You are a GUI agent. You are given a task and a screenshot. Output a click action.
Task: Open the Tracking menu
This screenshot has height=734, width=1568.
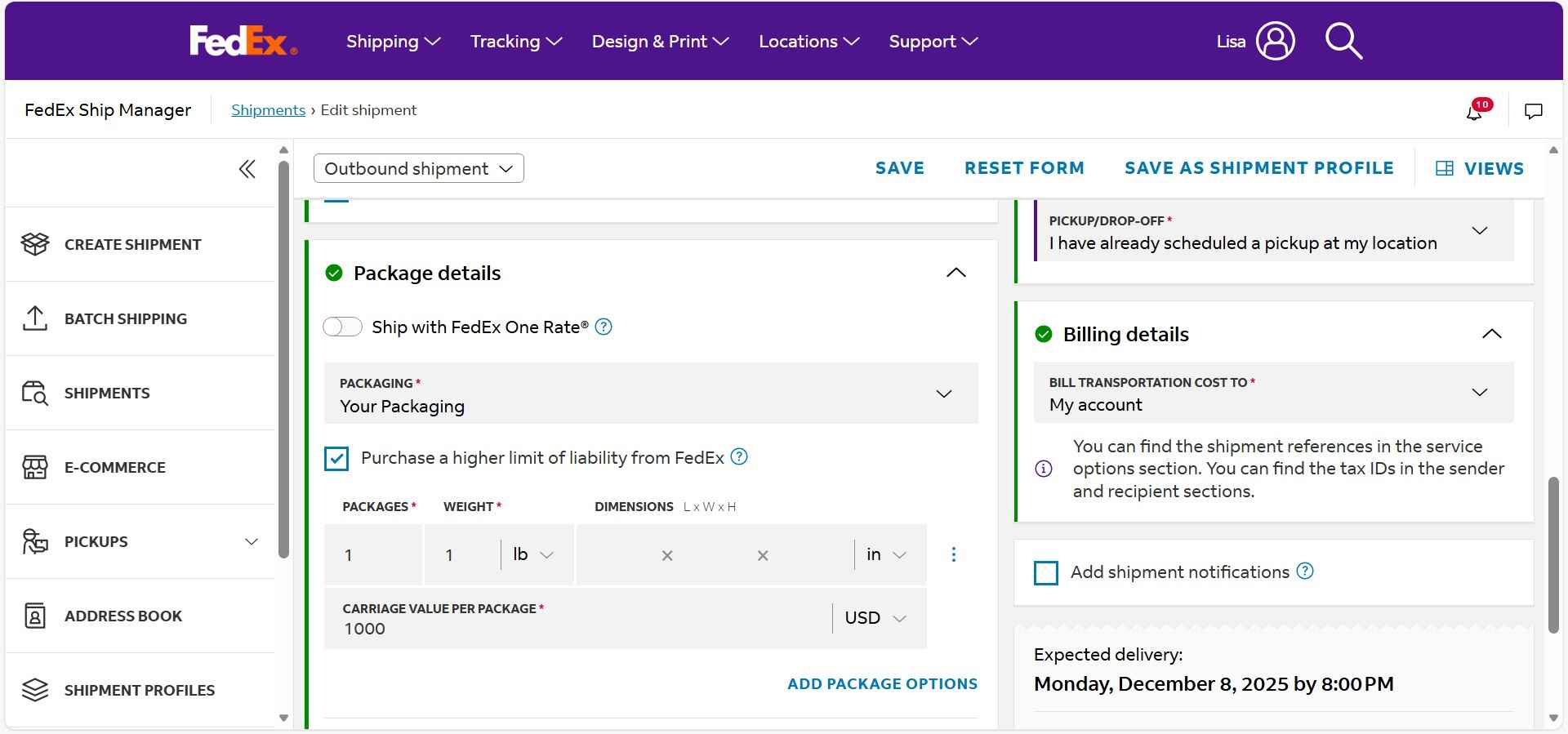[x=515, y=42]
